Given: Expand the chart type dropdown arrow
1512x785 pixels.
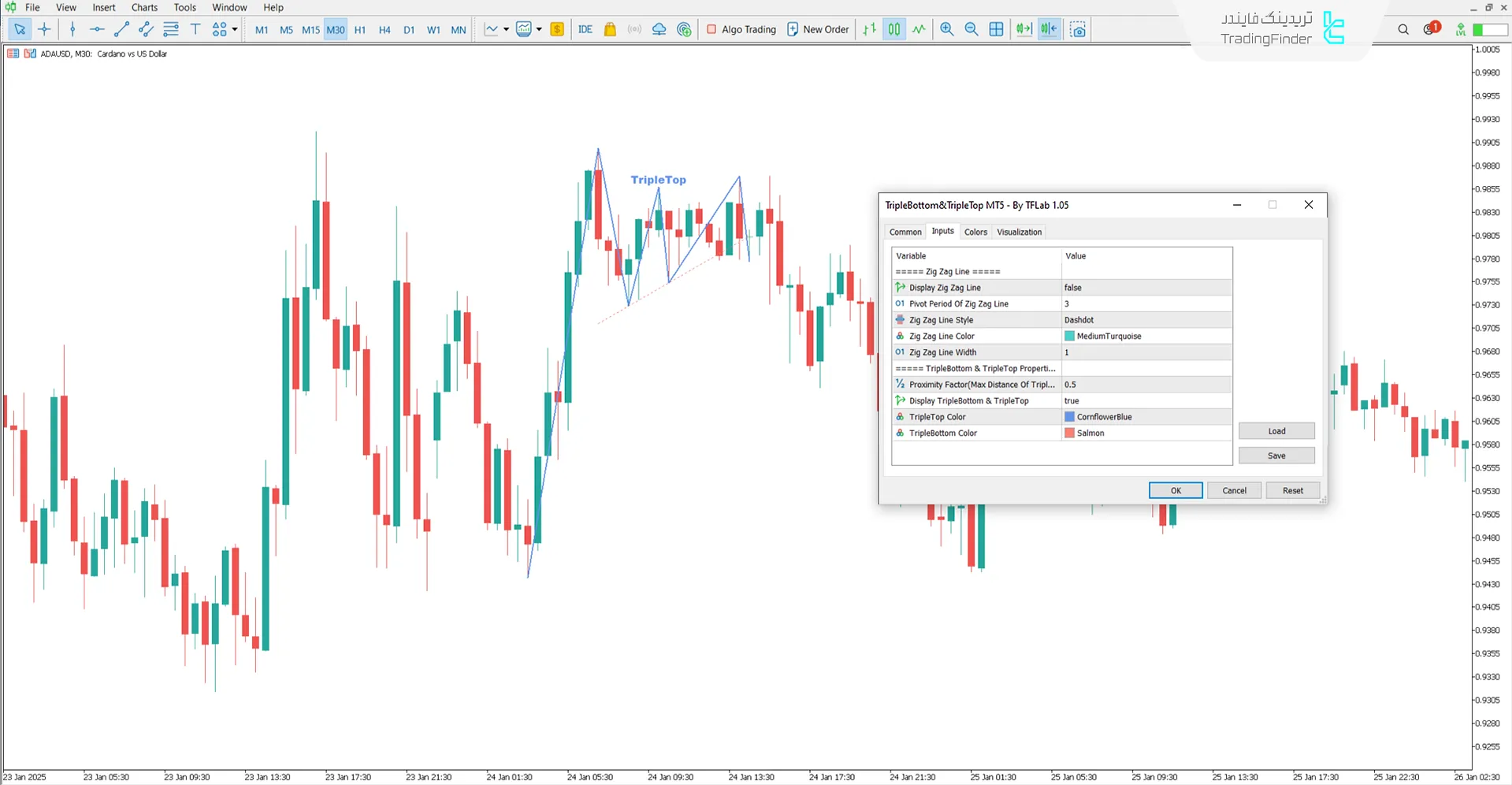Looking at the screenshot, I should tap(508, 29).
